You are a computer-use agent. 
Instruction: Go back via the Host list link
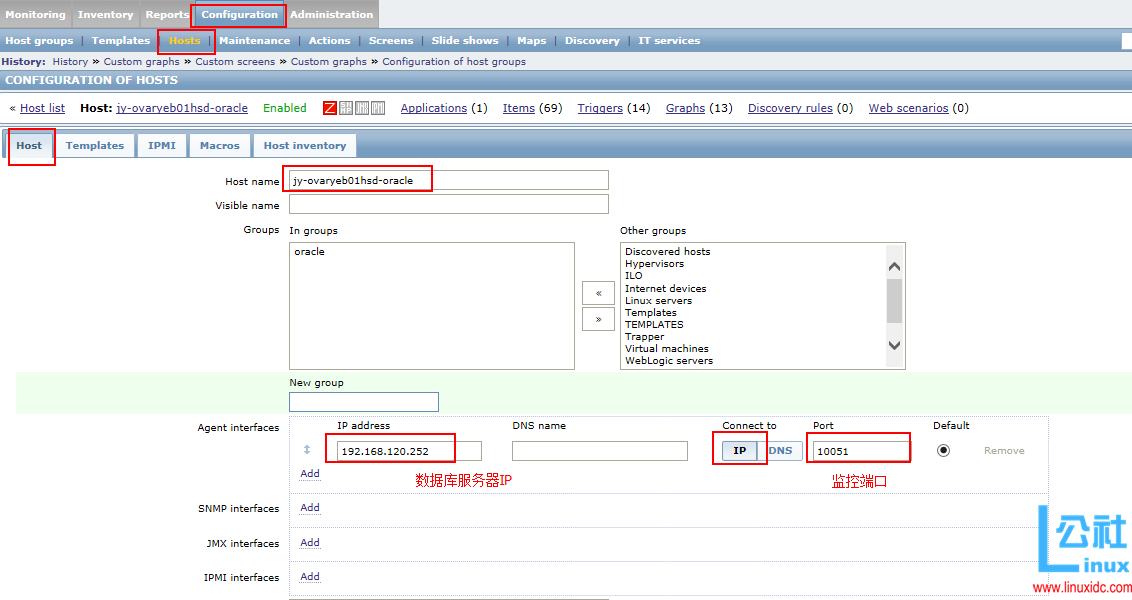click(x=42, y=108)
